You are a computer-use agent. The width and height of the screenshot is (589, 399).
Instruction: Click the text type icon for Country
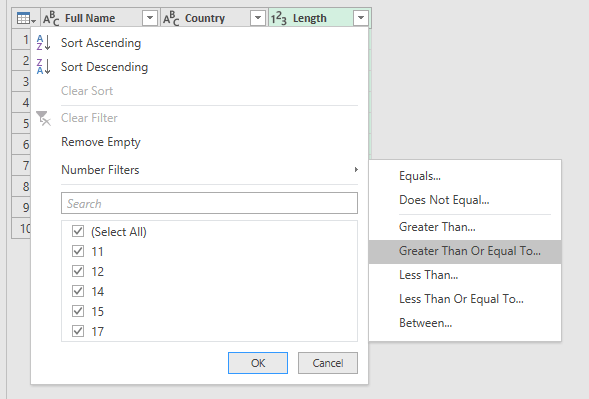[171, 18]
